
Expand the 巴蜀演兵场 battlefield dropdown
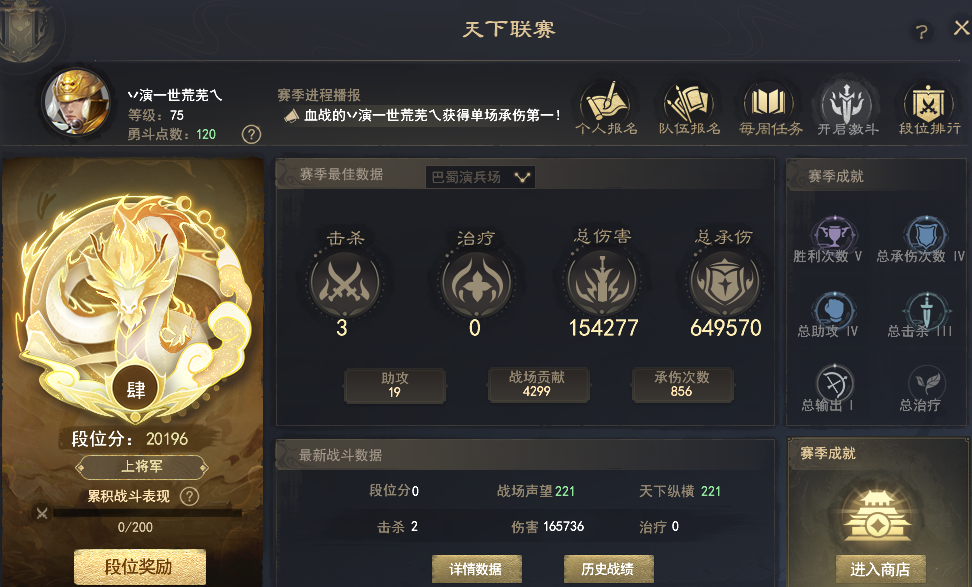point(480,177)
